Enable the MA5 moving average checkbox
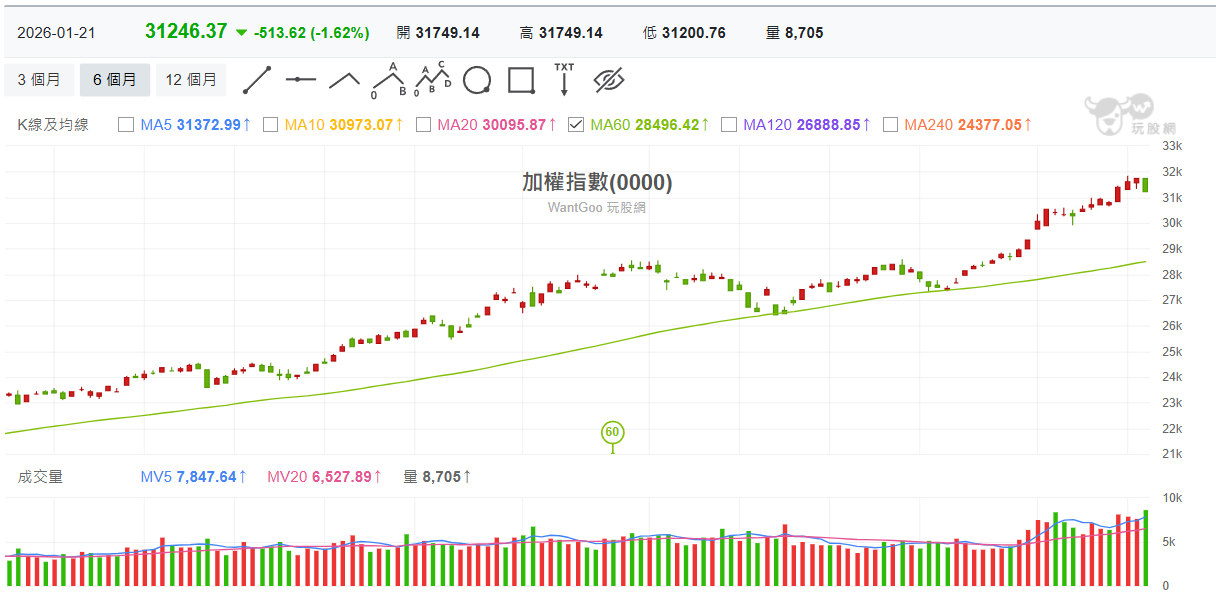 pos(126,125)
